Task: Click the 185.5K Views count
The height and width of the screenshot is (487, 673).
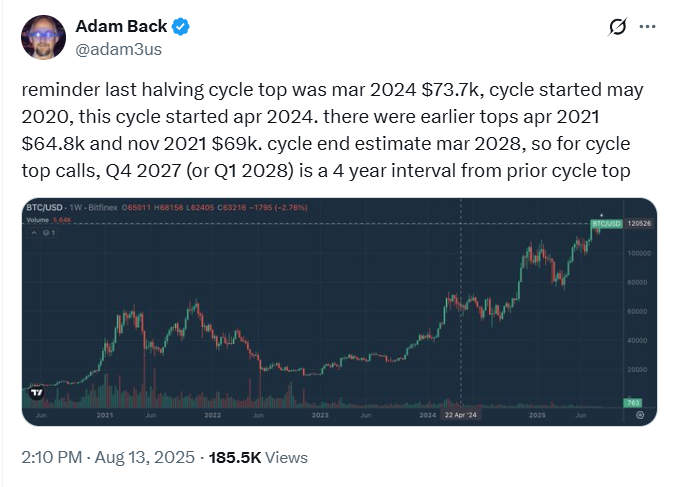Action: click(x=258, y=457)
